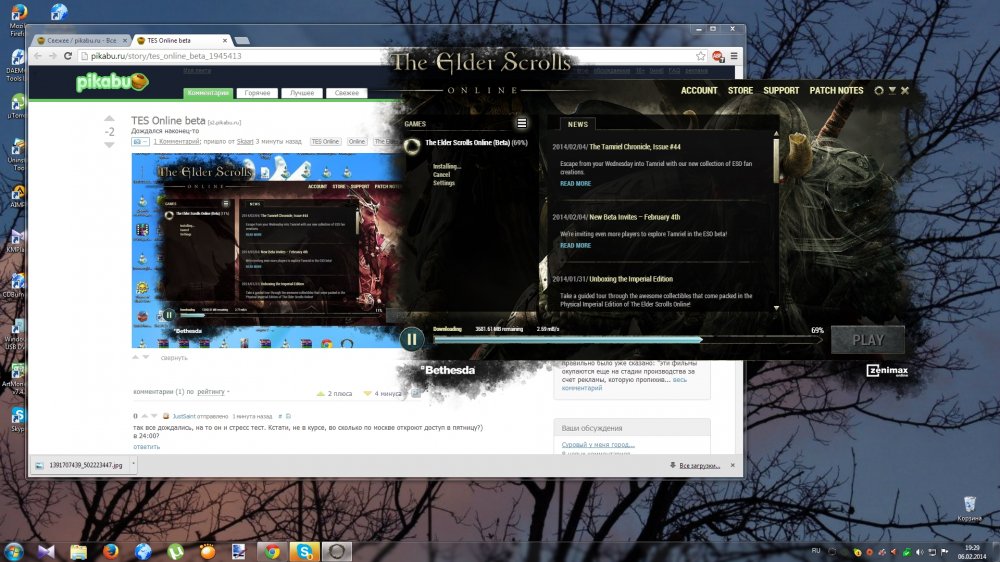Click the pikabu logo
The width and height of the screenshot is (1000, 562).
point(112,82)
